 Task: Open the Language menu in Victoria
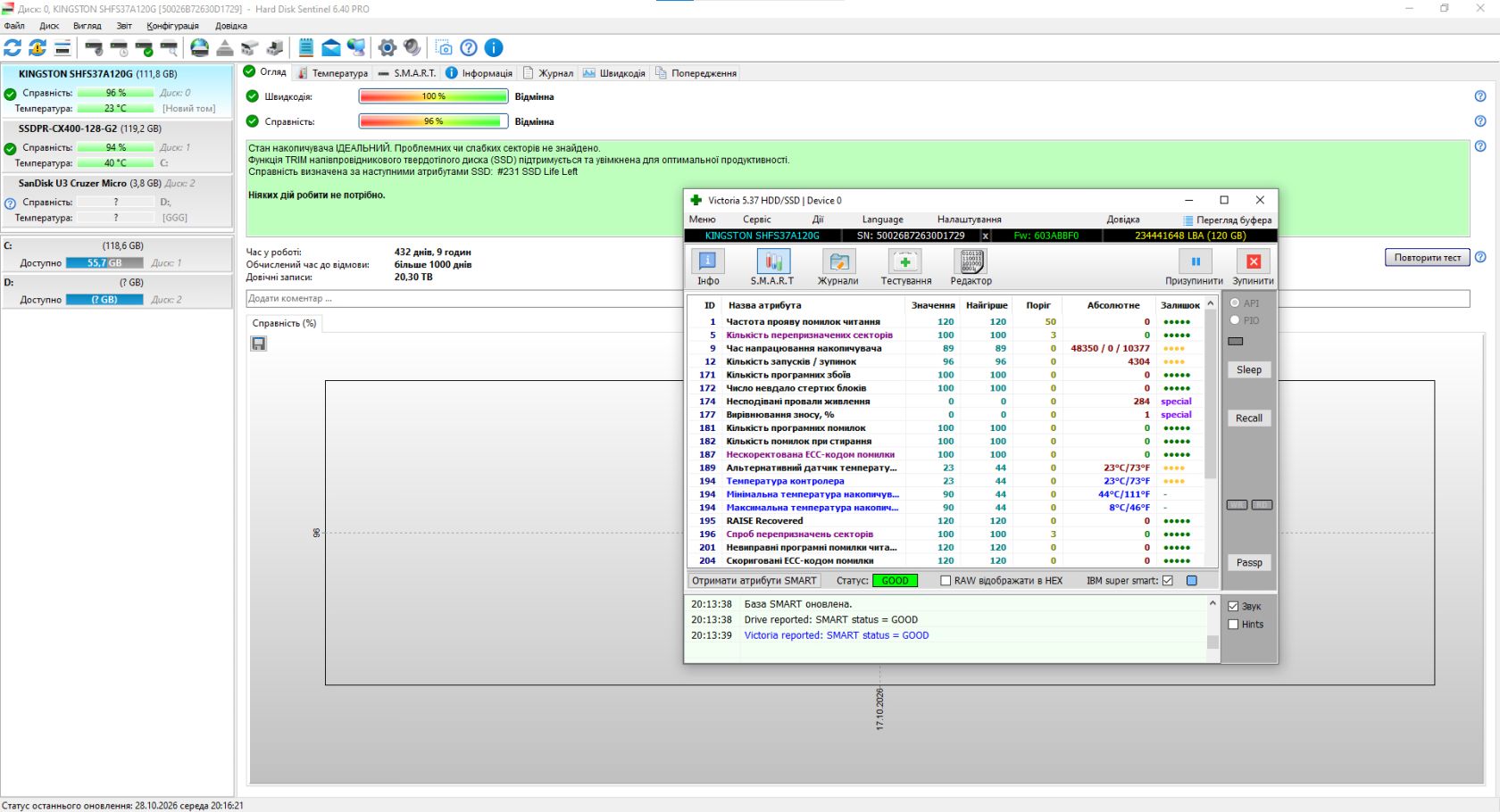(x=882, y=220)
